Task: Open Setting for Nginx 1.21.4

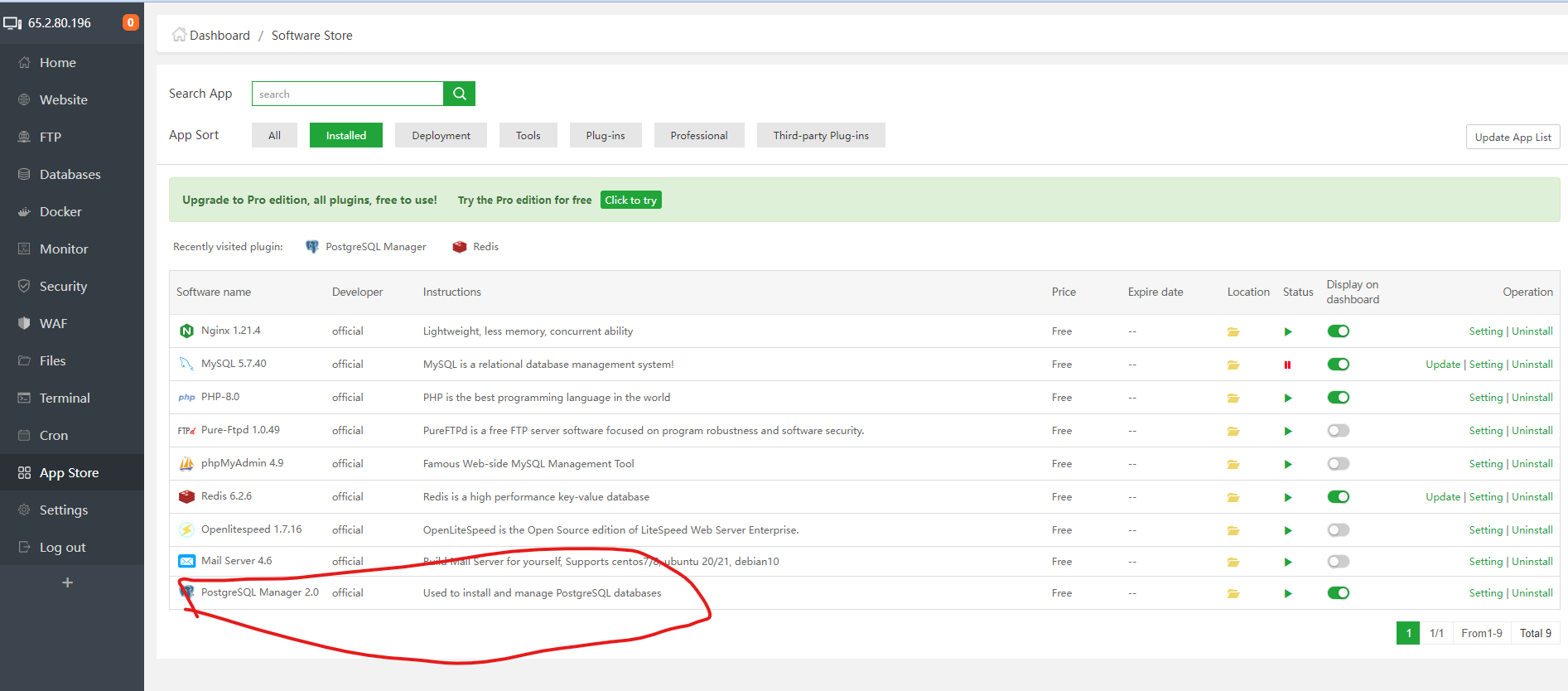Action: (x=1486, y=331)
